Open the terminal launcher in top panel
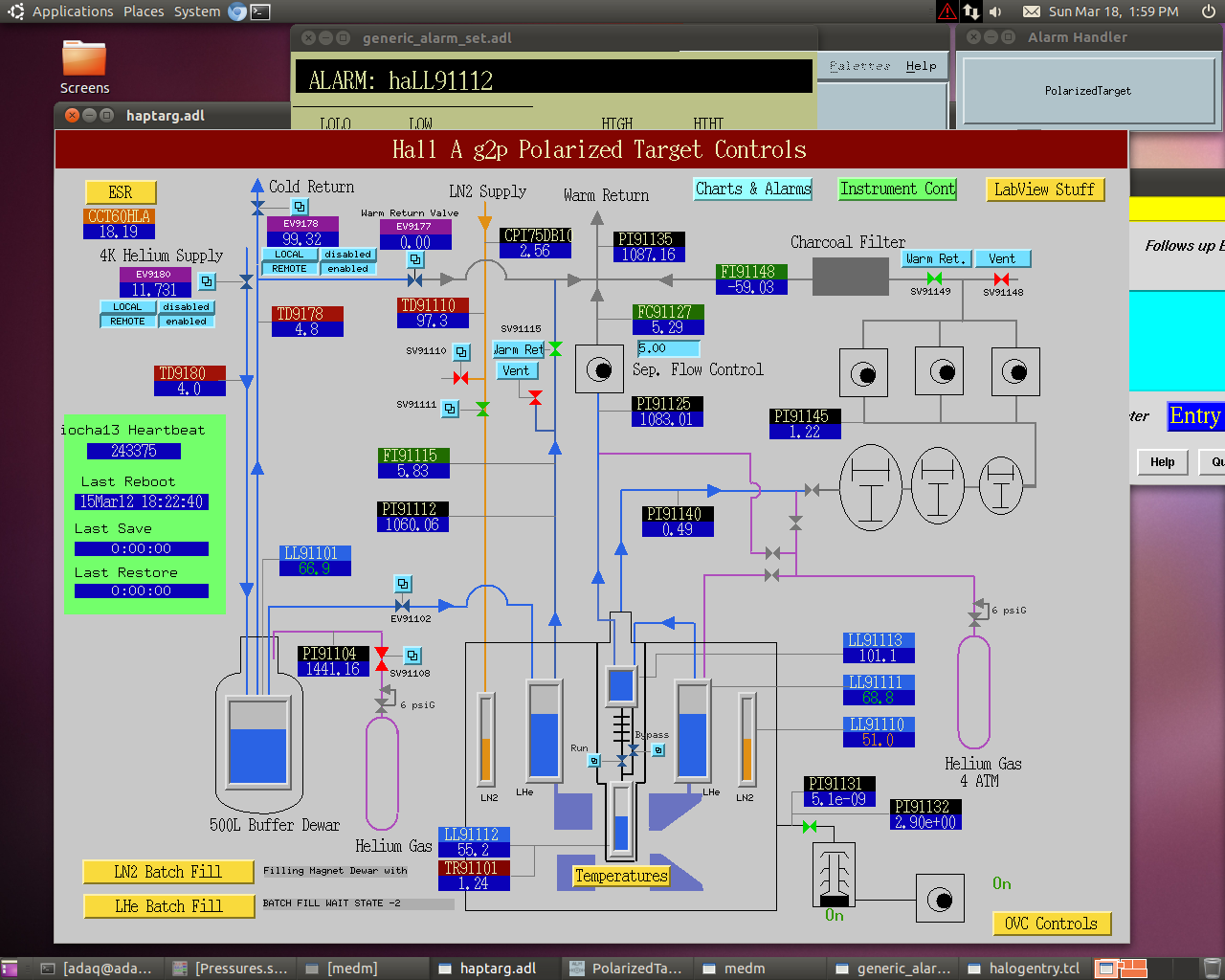Screen dimensions: 1225x980 click(x=259, y=11)
